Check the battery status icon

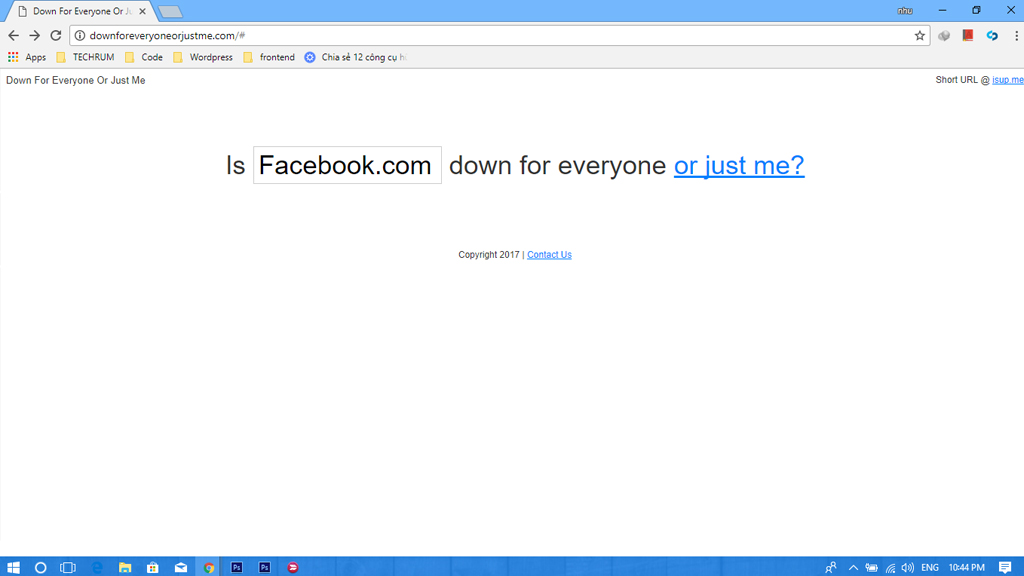tap(871, 568)
